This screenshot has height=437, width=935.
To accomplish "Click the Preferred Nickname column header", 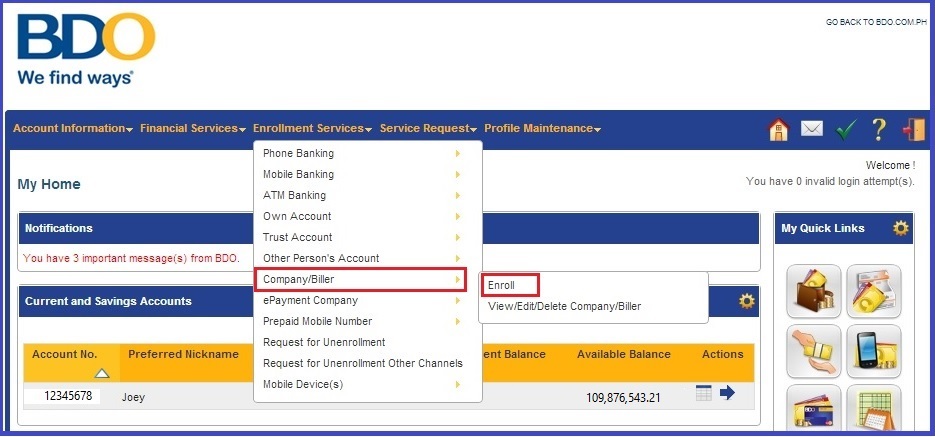I will (183, 354).
